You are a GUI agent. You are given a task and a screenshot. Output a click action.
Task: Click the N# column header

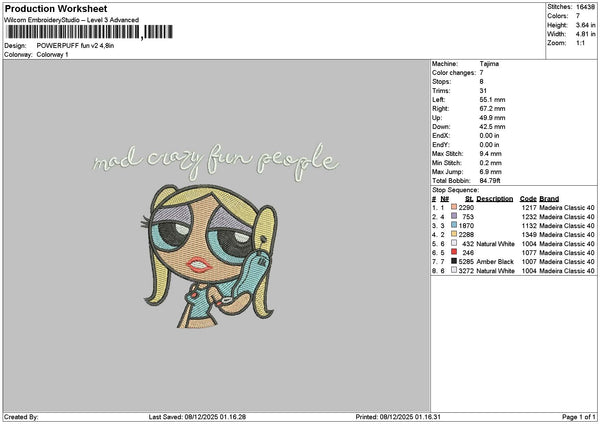[444, 199]
